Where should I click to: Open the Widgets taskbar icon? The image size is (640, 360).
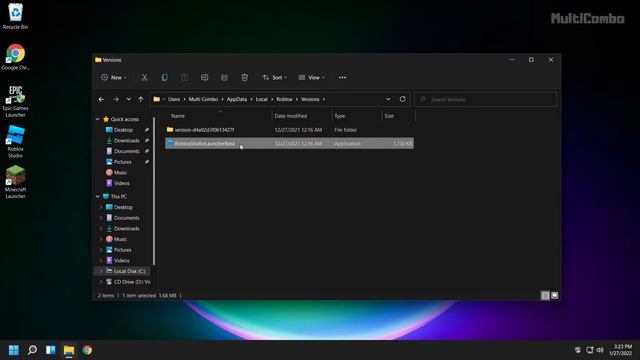click(x=51, y=350)
